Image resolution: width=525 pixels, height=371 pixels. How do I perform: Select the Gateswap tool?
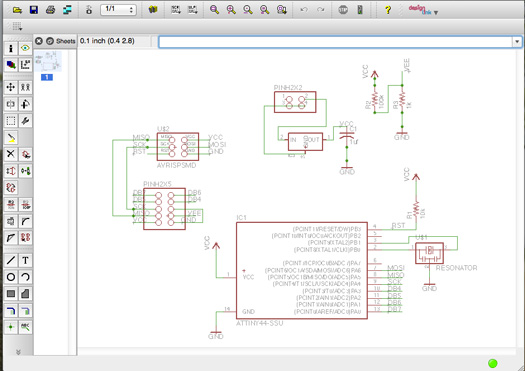point(25,171)
